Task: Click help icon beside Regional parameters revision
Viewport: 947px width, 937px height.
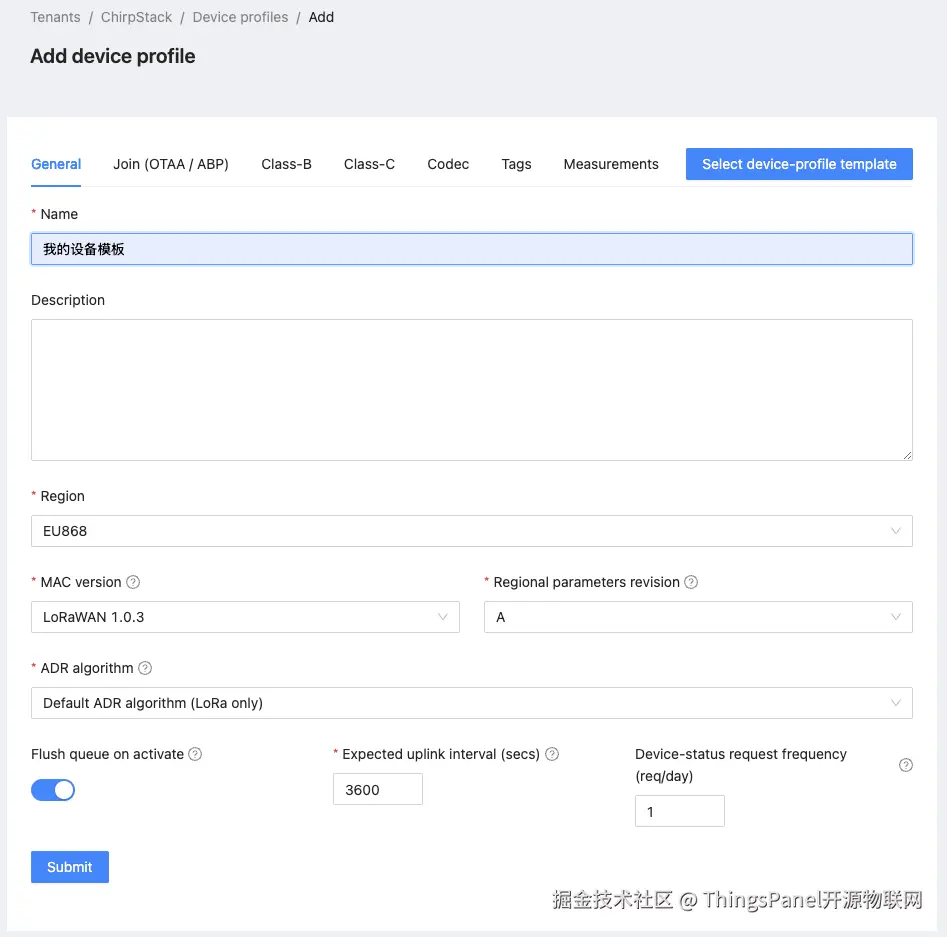Action: (691, 582)
